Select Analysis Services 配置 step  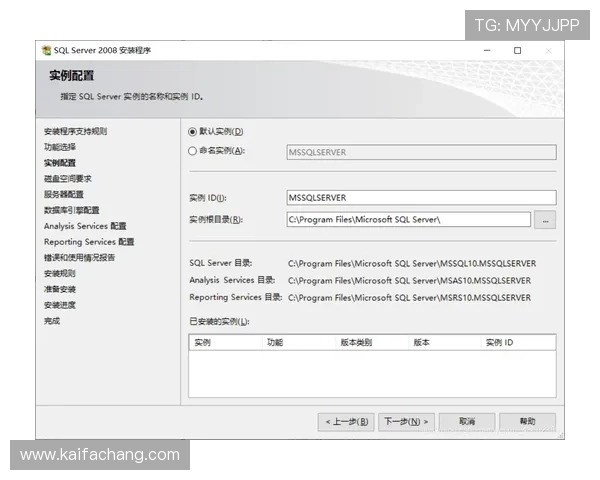click(85, 226)
